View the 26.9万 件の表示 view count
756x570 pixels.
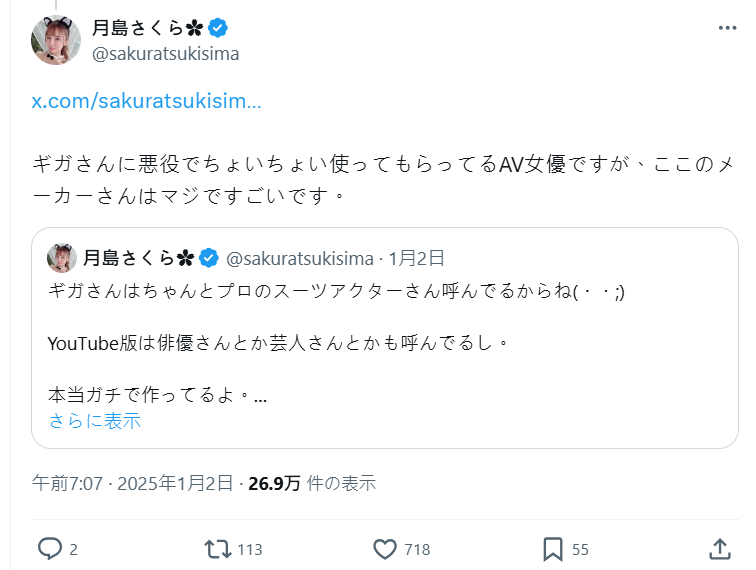coord(312,484)
